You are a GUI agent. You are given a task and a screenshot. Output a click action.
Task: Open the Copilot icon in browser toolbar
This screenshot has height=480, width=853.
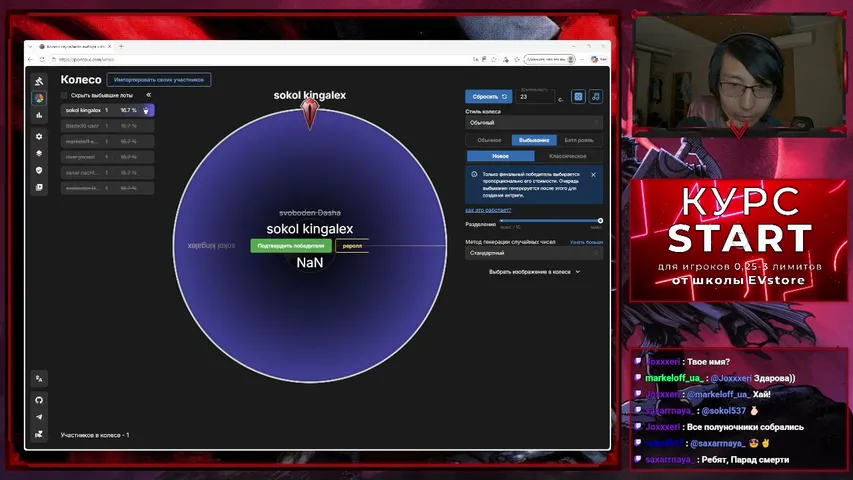click(x=594, y=59)
